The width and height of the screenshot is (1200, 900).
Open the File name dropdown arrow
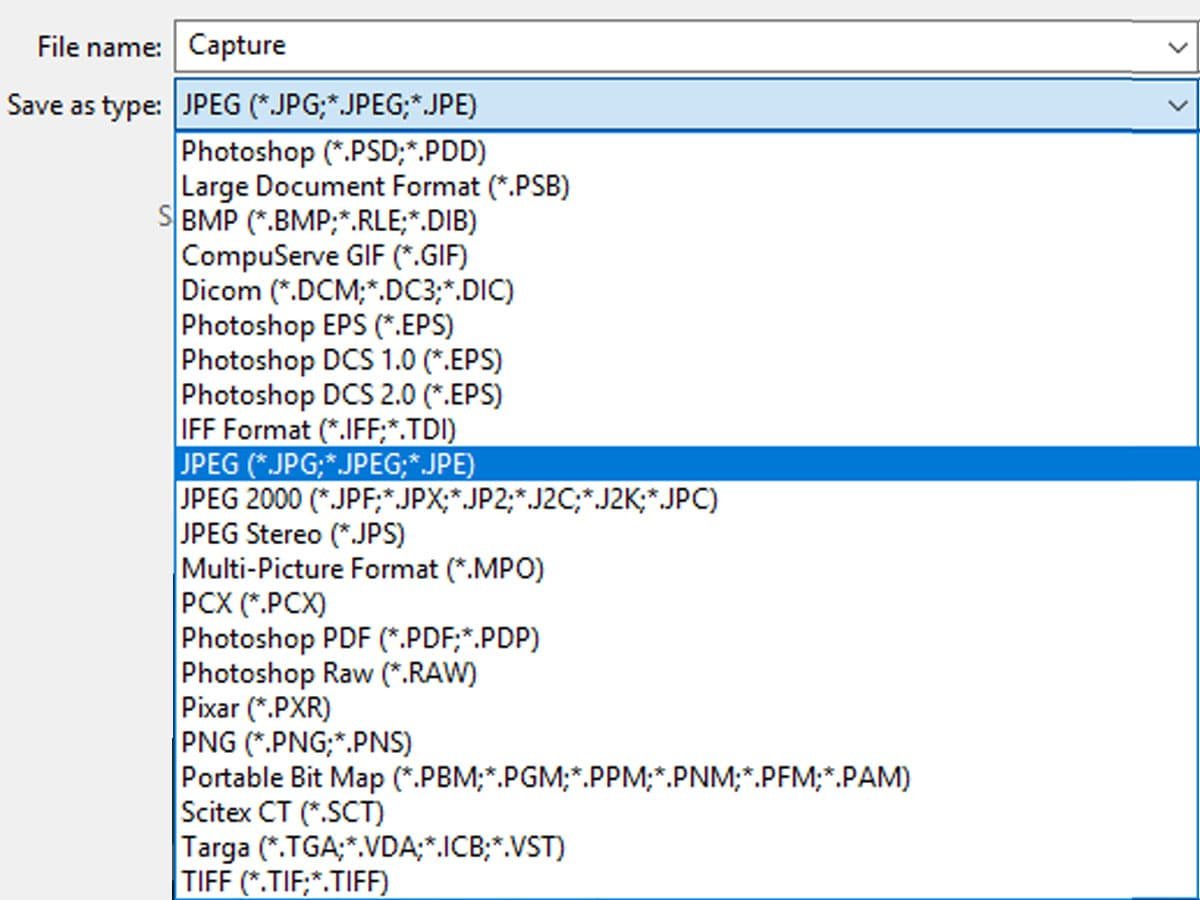pos(1176,47)
